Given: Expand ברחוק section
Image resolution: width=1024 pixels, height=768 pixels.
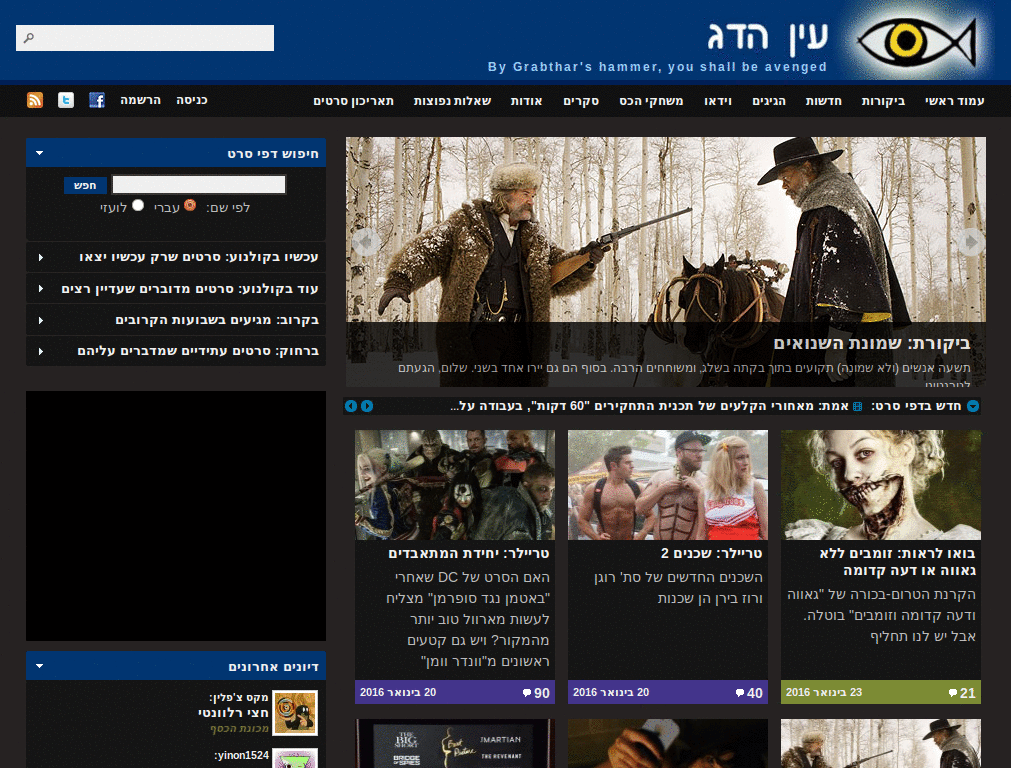Looking at the screenshot, I should pyautogui.click(x=40, y=351).
